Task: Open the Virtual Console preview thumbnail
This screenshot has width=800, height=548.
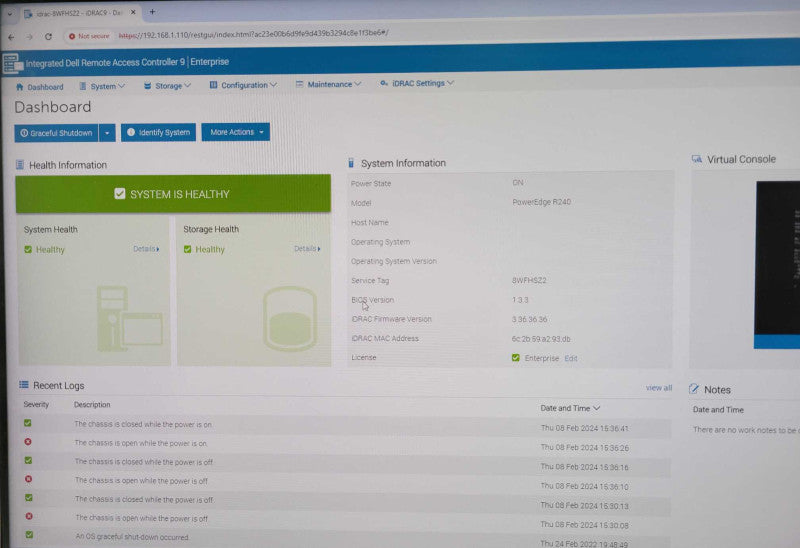Action: click(x=777, y=264)
